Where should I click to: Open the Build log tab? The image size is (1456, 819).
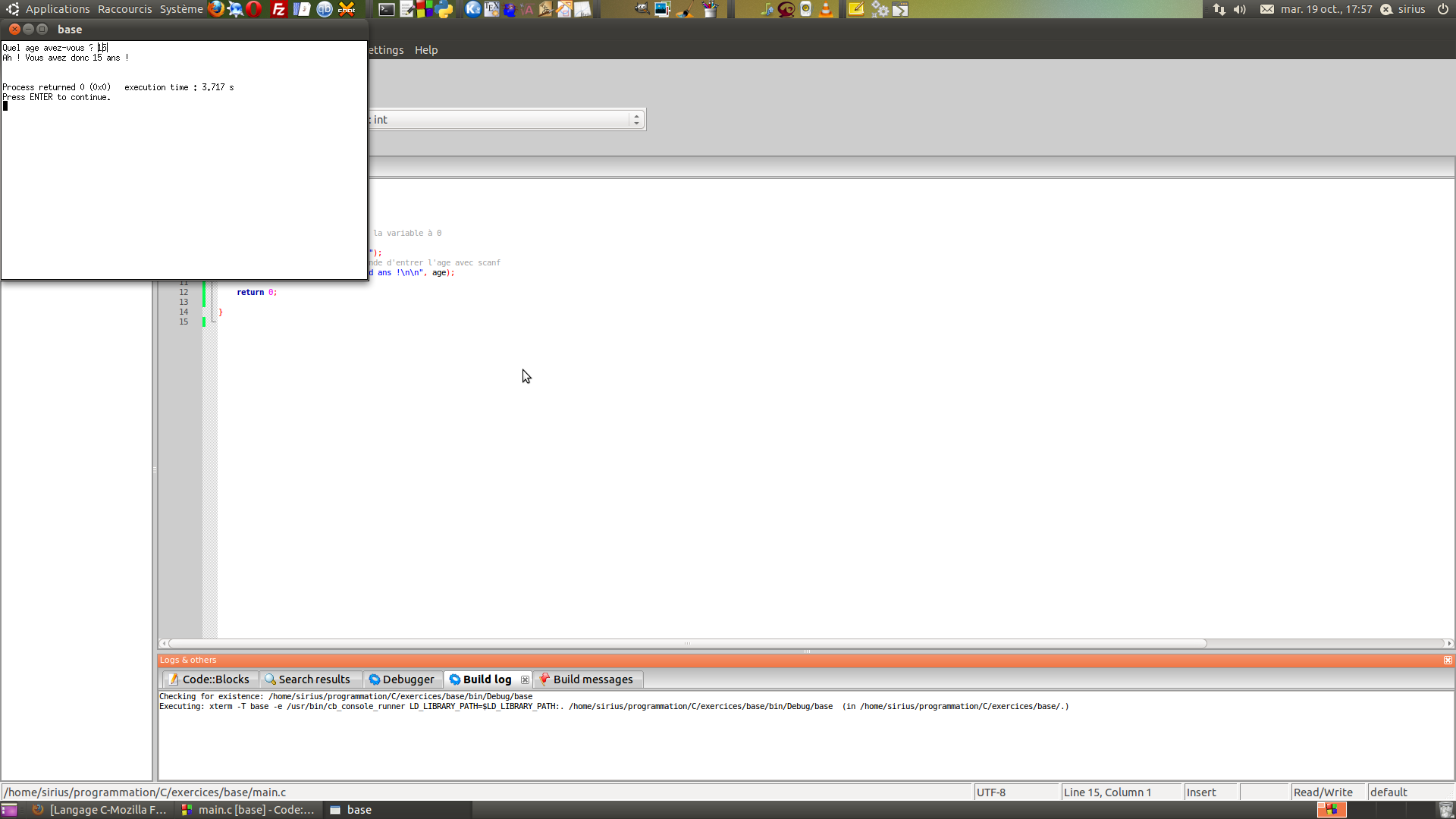[485, 679]
